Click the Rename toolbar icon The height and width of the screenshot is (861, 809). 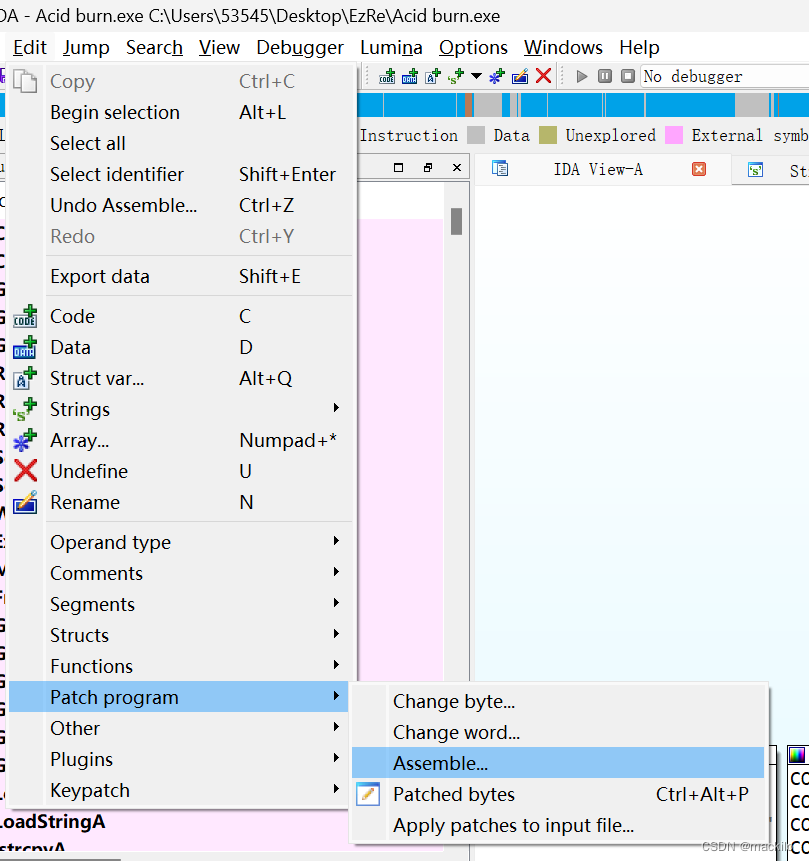tap(520, 77)
